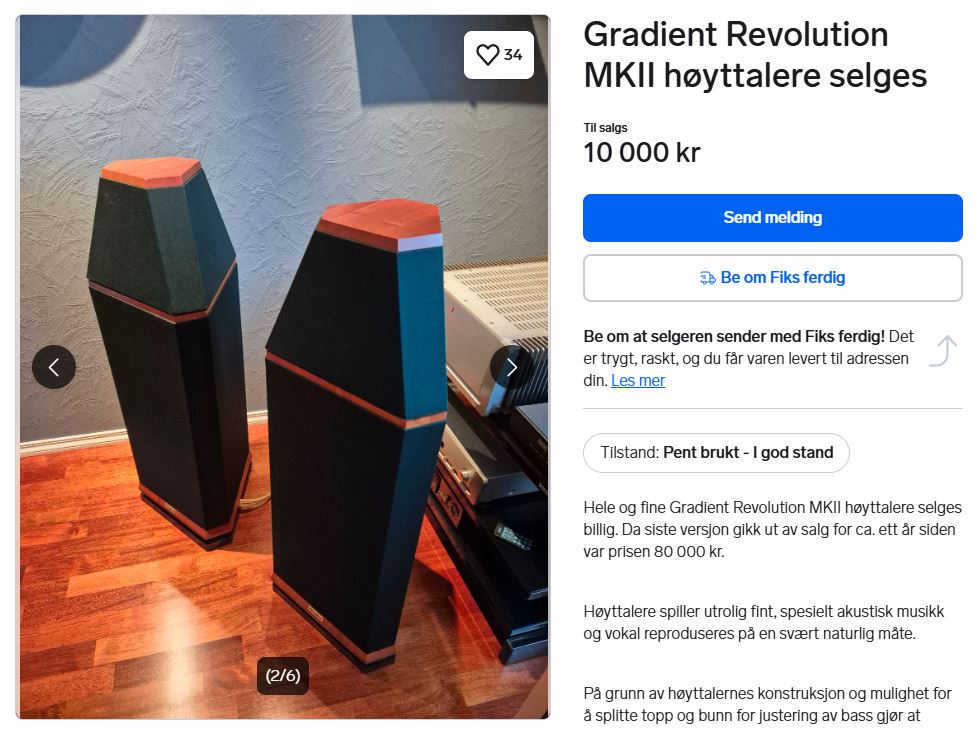Click the main speaker photo
Viewport: 975px width, 729px height.
point(283,367)
